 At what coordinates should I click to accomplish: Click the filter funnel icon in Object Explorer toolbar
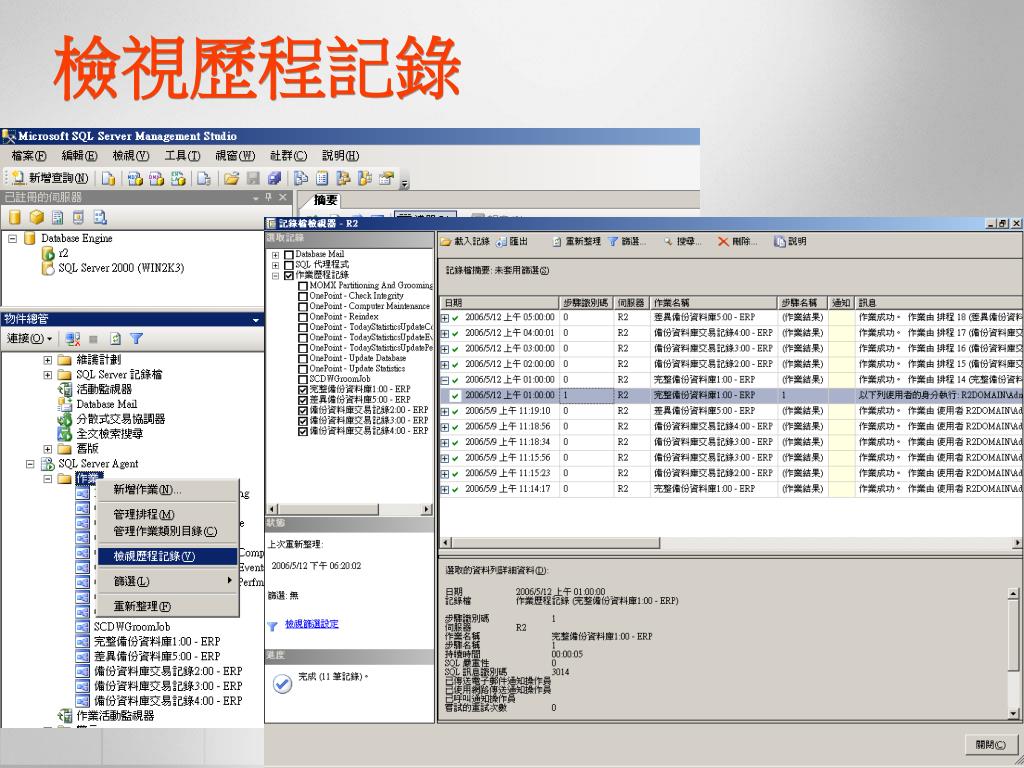(x=136, y=338)
